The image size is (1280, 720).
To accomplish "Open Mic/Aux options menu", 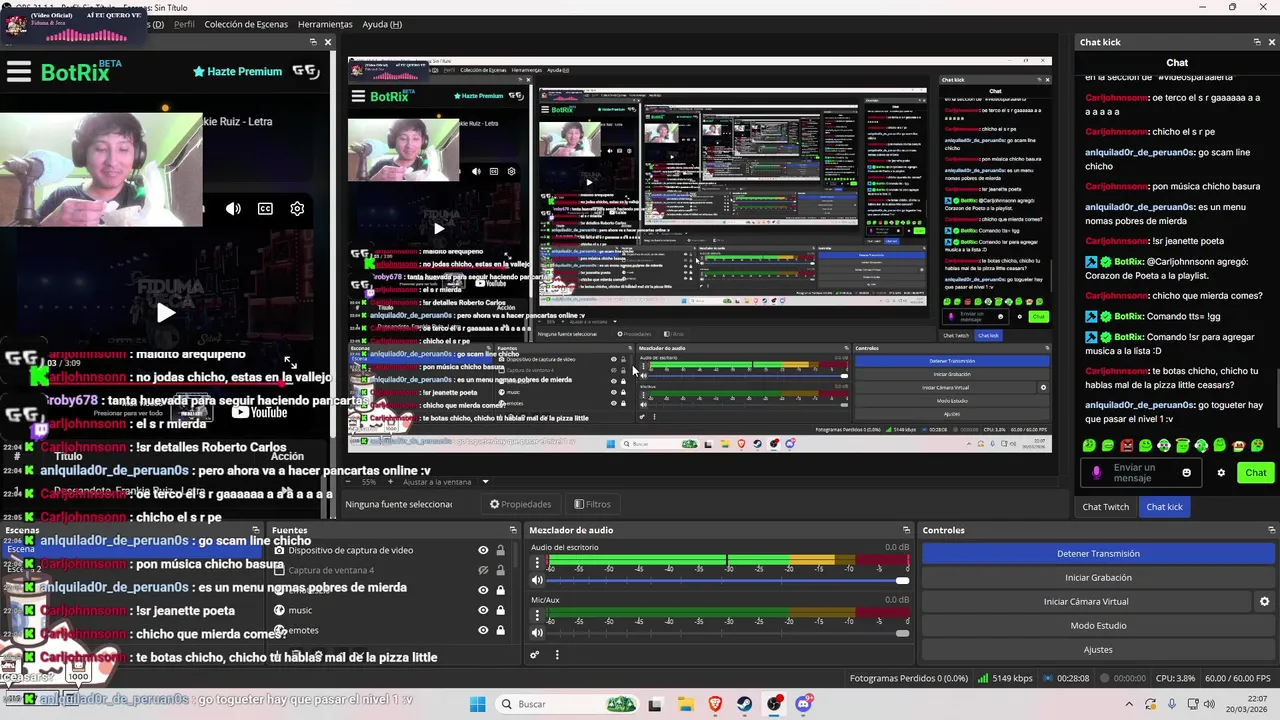I will click(x=537, y=615).
